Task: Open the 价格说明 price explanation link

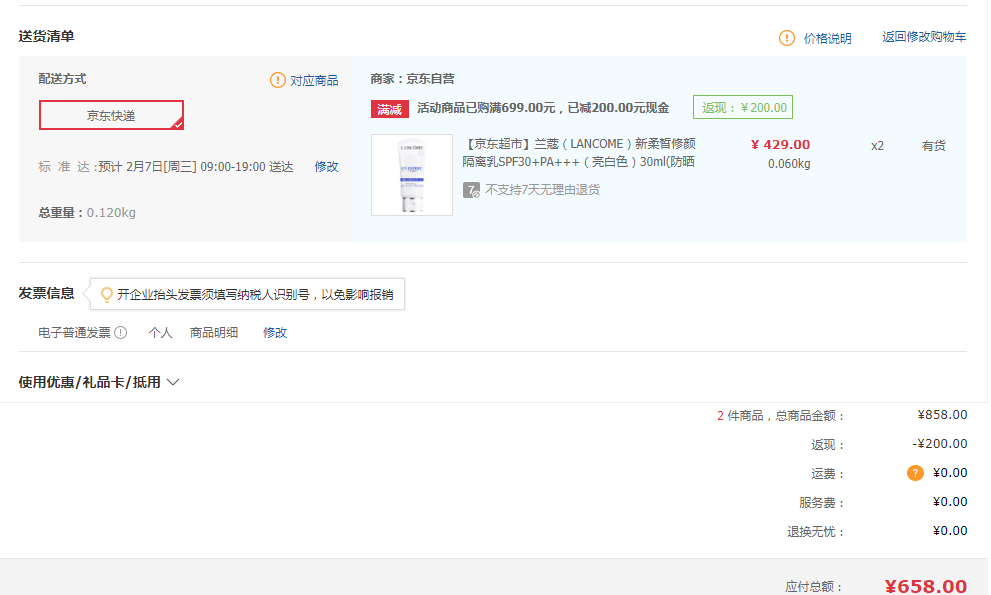Action: pyautogui.click(x=827, y=39)
